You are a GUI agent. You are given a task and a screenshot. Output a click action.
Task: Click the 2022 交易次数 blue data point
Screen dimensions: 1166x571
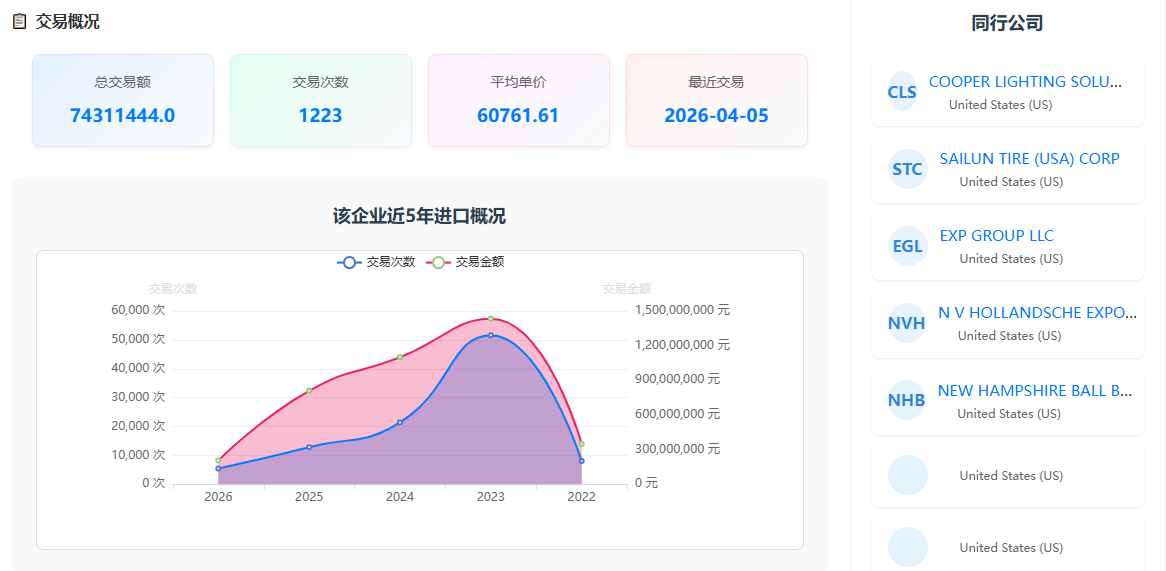(x=582, y=461)
